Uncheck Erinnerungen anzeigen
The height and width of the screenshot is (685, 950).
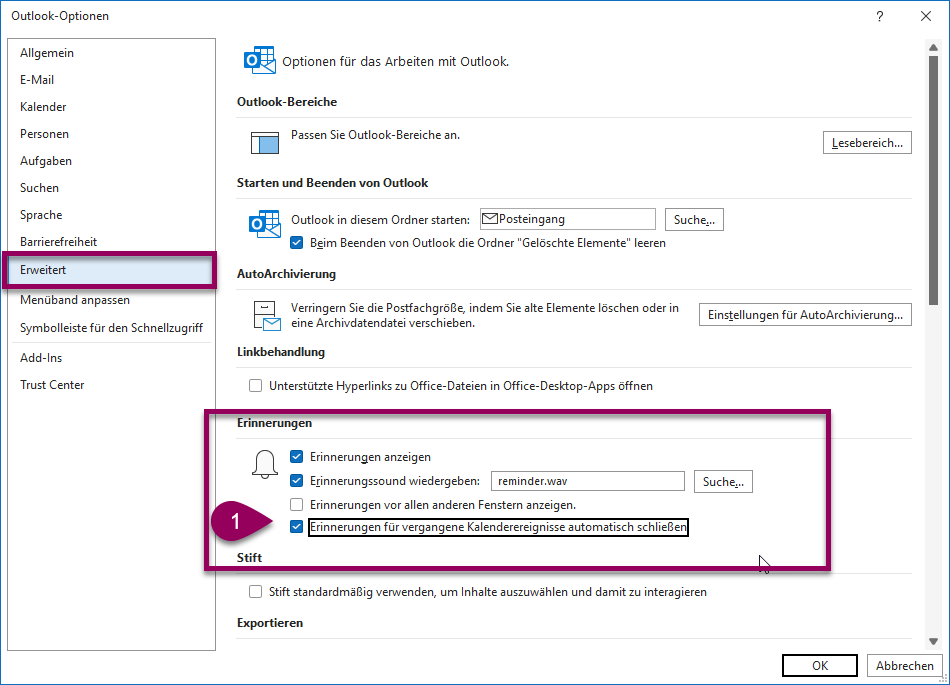pos(296,457)
